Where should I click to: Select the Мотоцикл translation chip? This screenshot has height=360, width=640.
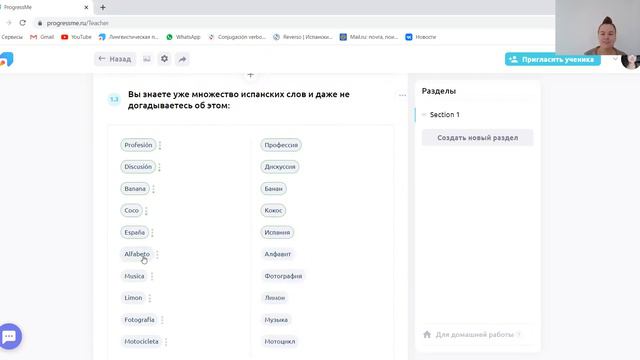coord(280,341)
